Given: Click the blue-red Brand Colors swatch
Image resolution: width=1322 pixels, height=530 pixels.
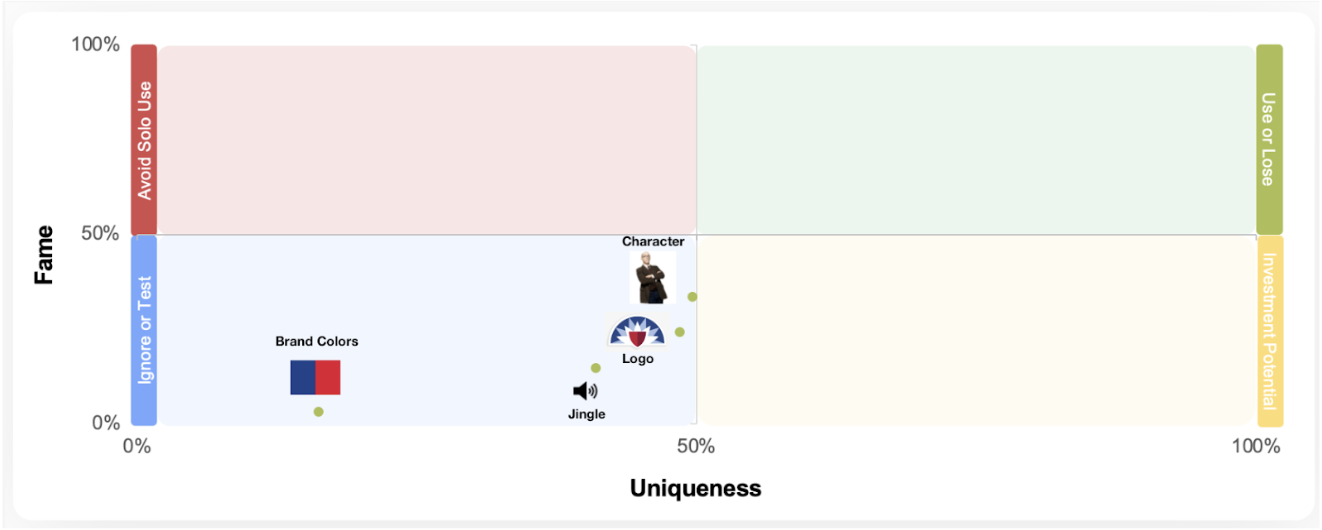Looking at the screenshot, I should [316, 378].
